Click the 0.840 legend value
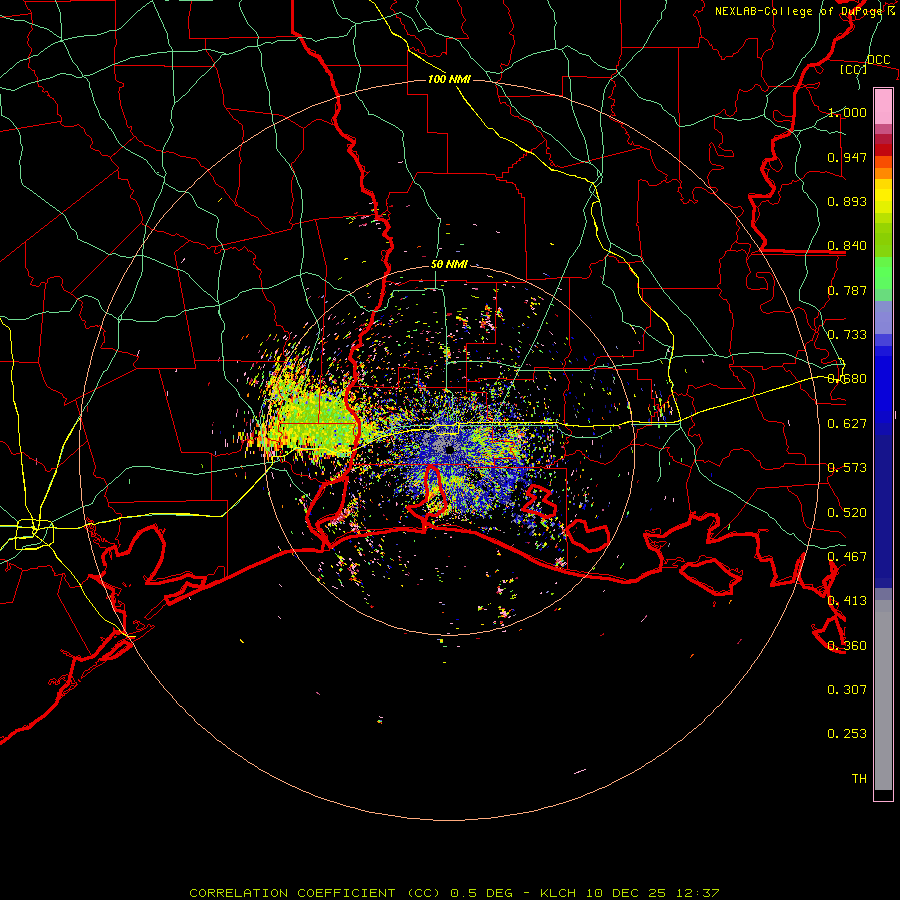The width and height of the screenshot is (900, 900). (x=847, y=246)
